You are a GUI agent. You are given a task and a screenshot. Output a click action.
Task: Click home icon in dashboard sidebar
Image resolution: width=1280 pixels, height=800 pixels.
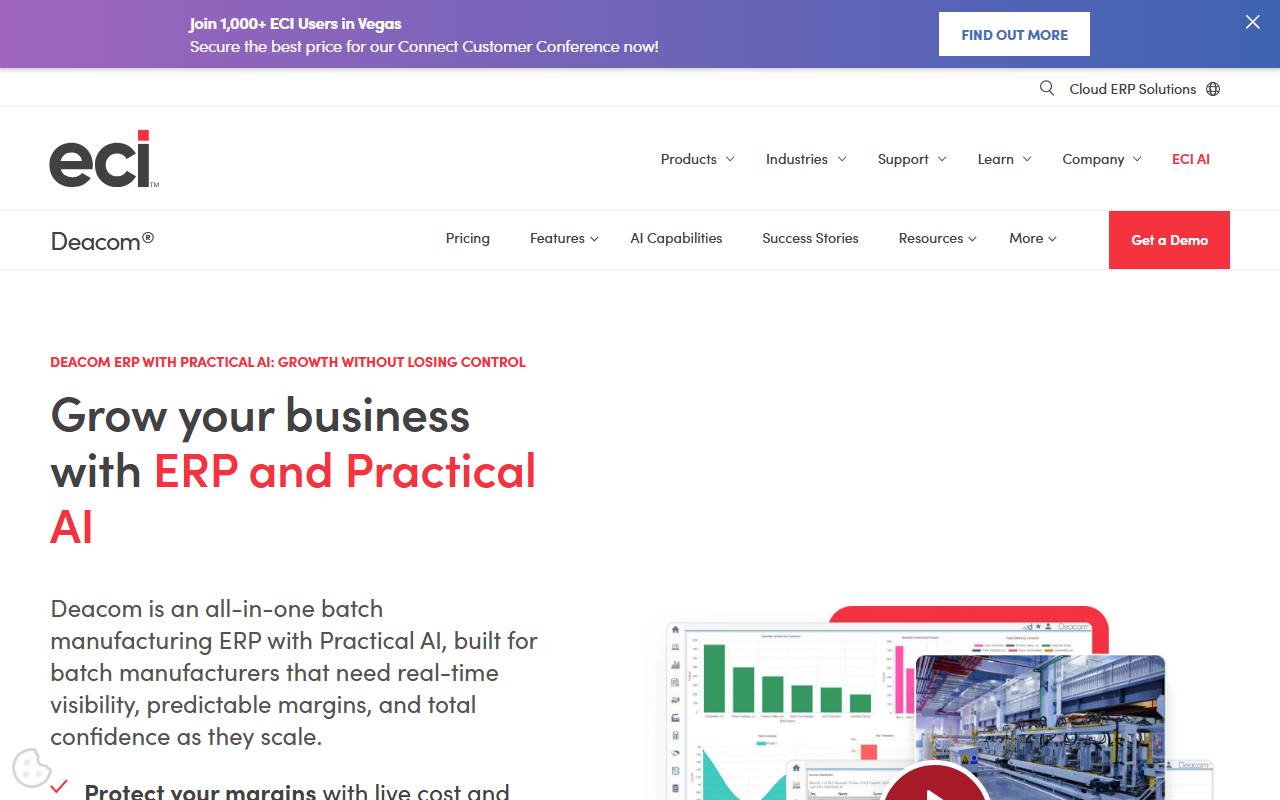(675, 630)
